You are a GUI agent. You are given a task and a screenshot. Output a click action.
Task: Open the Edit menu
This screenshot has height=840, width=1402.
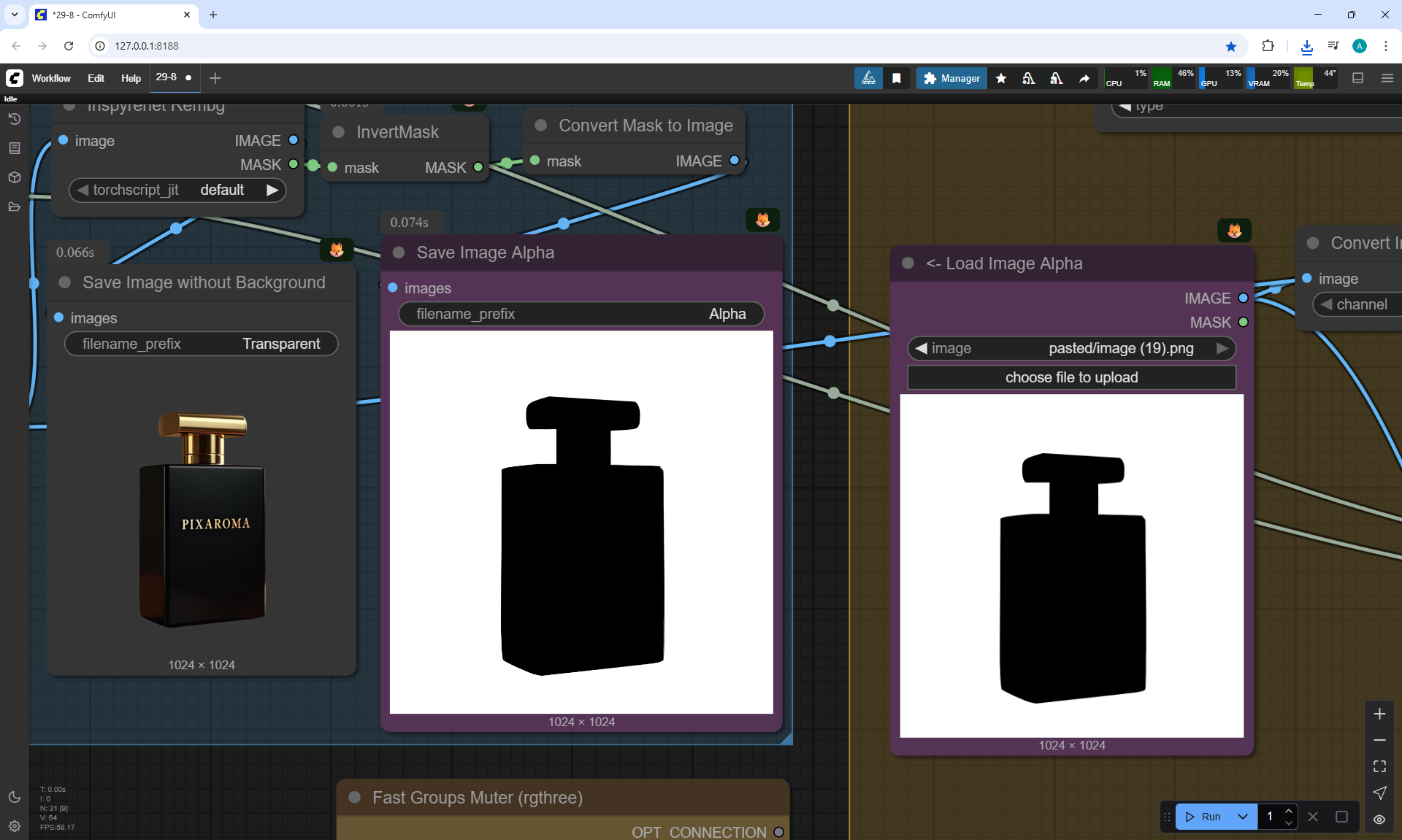(96, 78)
